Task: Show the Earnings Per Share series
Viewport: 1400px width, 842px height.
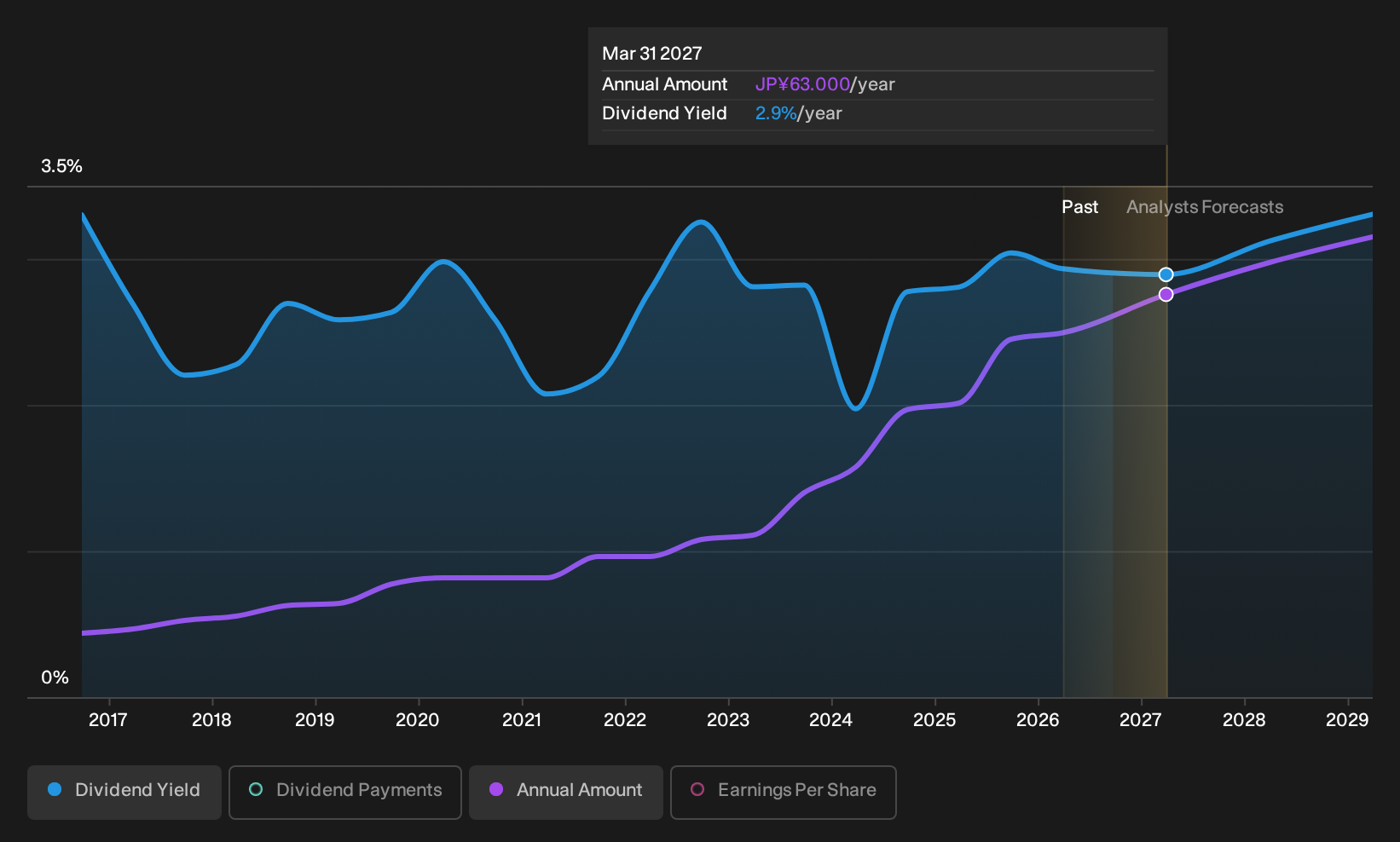Action: coord(784,793)
